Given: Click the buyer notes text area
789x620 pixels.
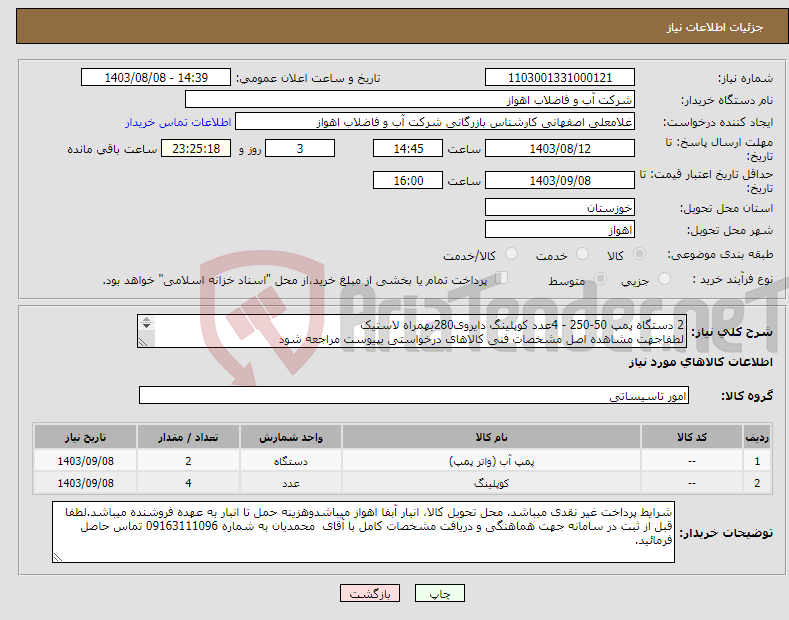Looking at the screenshot, I should click(x=363, y=532).
